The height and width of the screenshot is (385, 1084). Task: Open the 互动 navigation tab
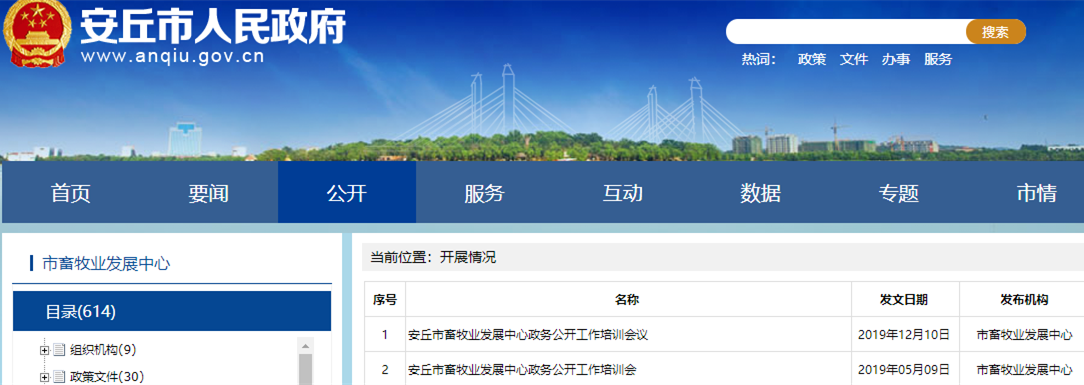click(623, 193)
